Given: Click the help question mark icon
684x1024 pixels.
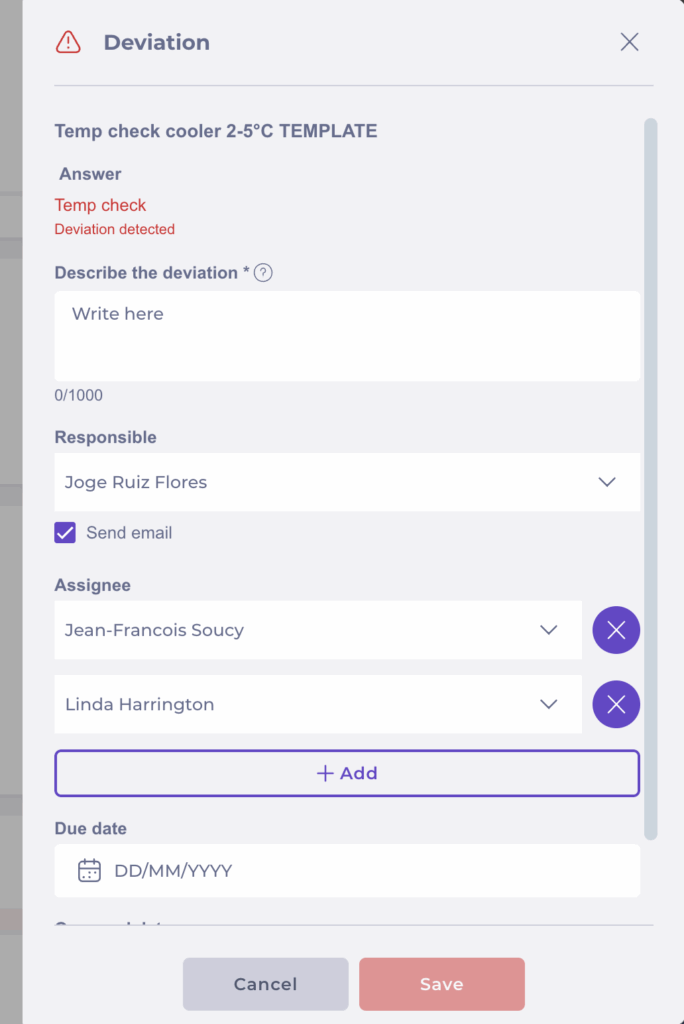Looking at the screenshot, I should (263, 273).
